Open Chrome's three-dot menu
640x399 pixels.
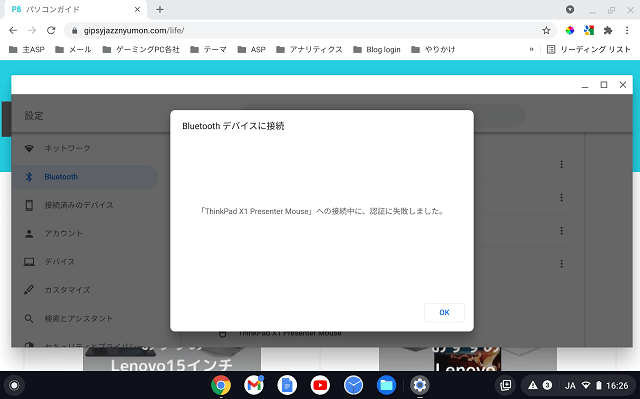(627, 31)
